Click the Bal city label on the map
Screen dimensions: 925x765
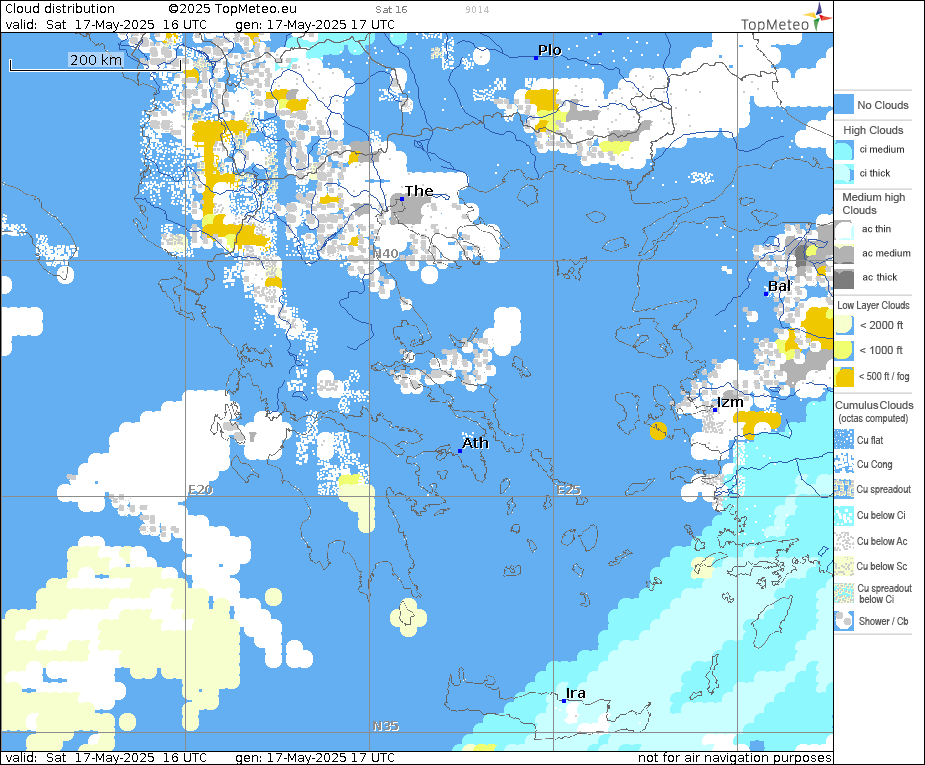779,286
